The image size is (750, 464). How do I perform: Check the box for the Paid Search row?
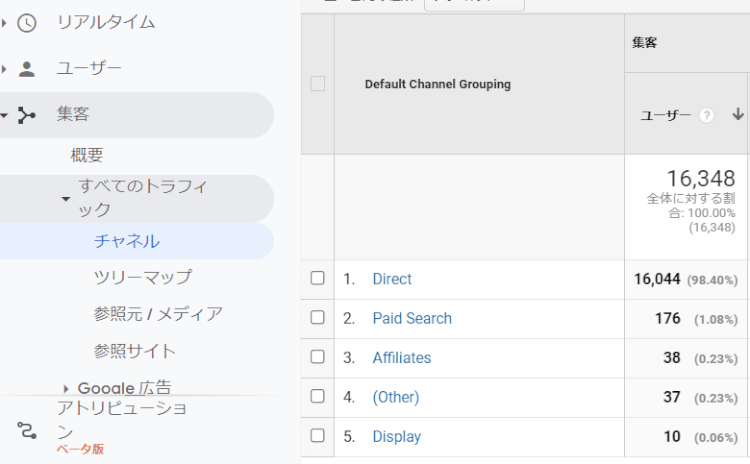(318, 317)
